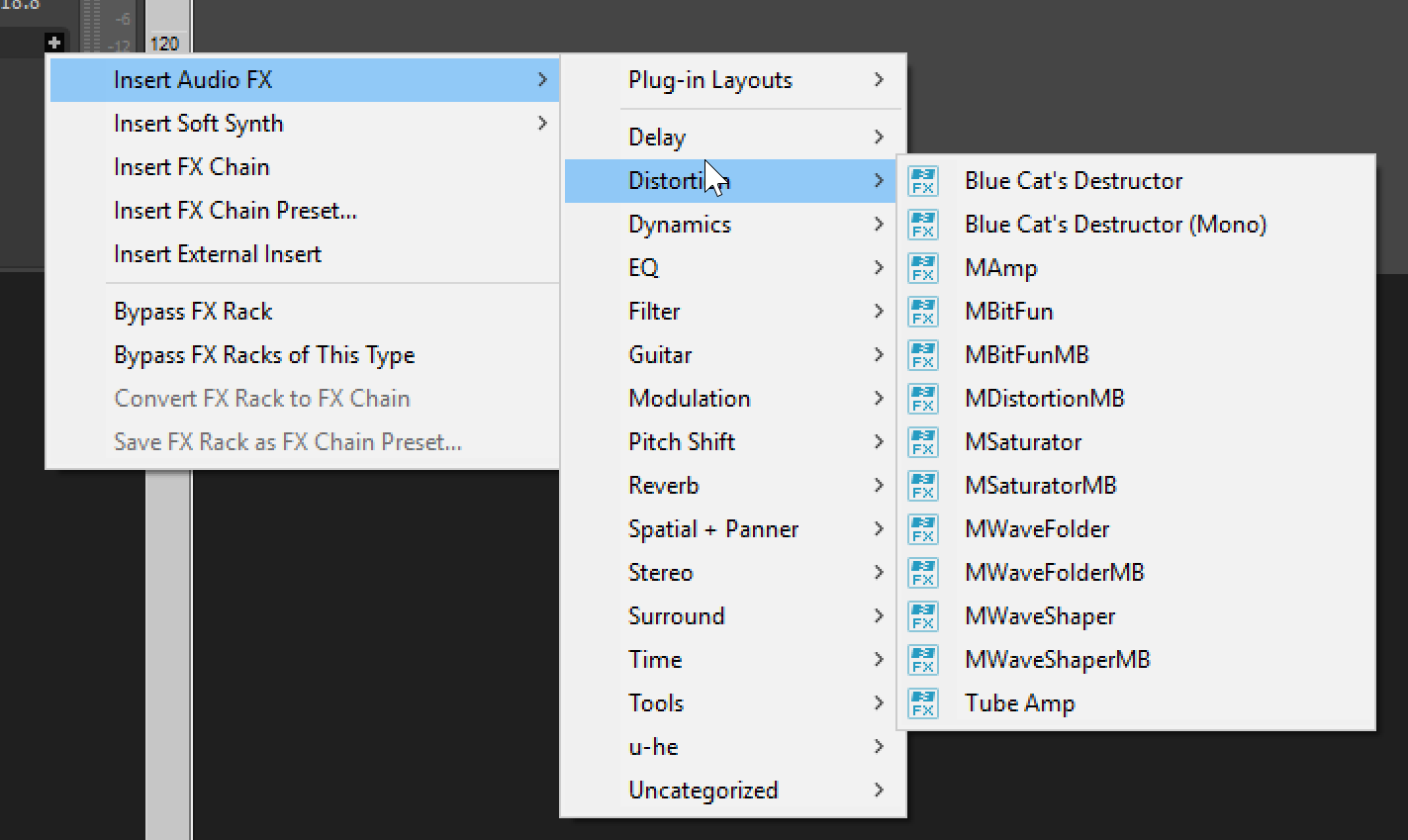Click the FX icon next to MWaveFolder
This screenshot has height=840, width=1408.
(922, 528)
